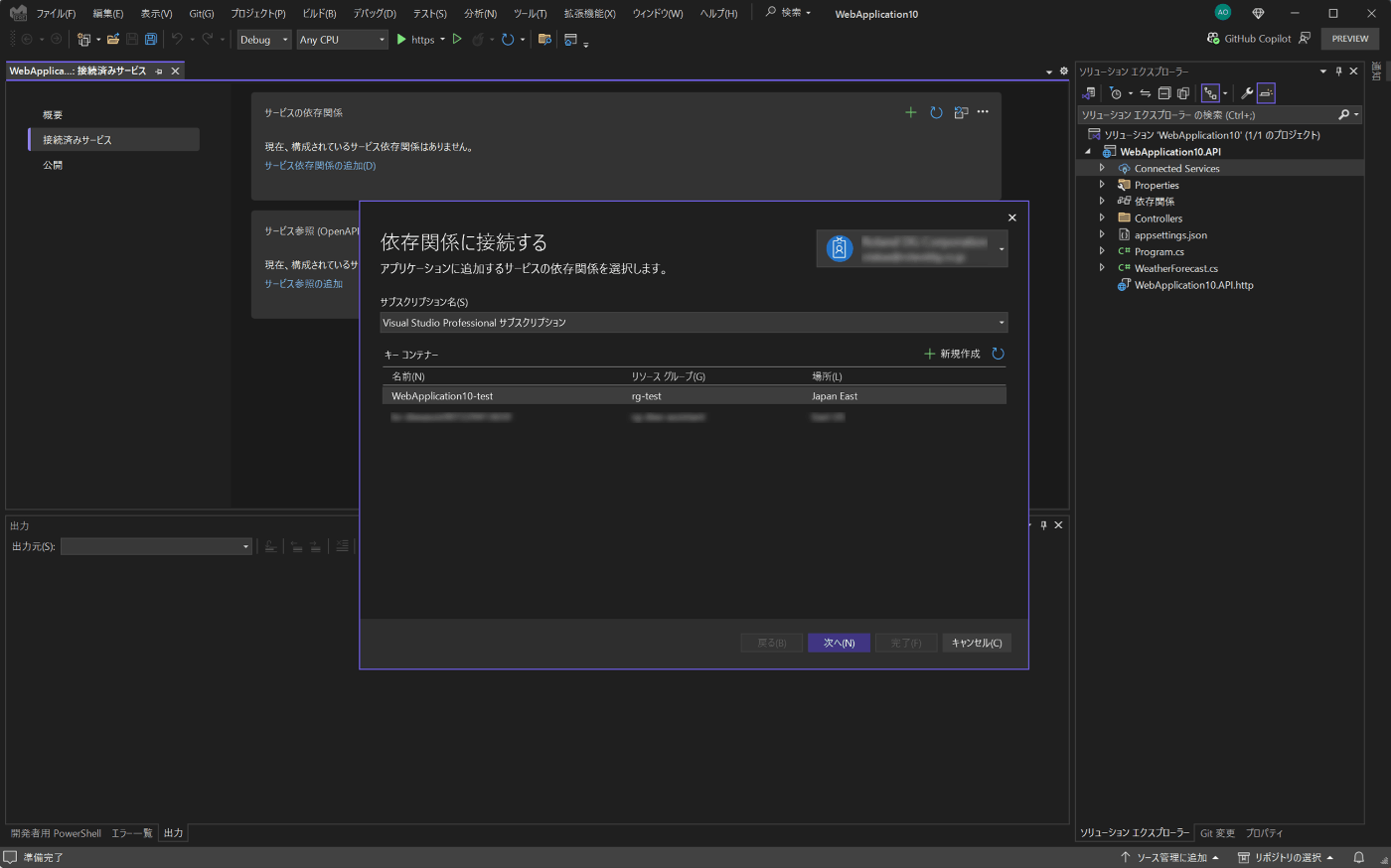Image resolution: width=1391 pixels, height=868 pixels.
Task: Click the restore dependencies icon beside refresh
Action: tap(961, 112)
